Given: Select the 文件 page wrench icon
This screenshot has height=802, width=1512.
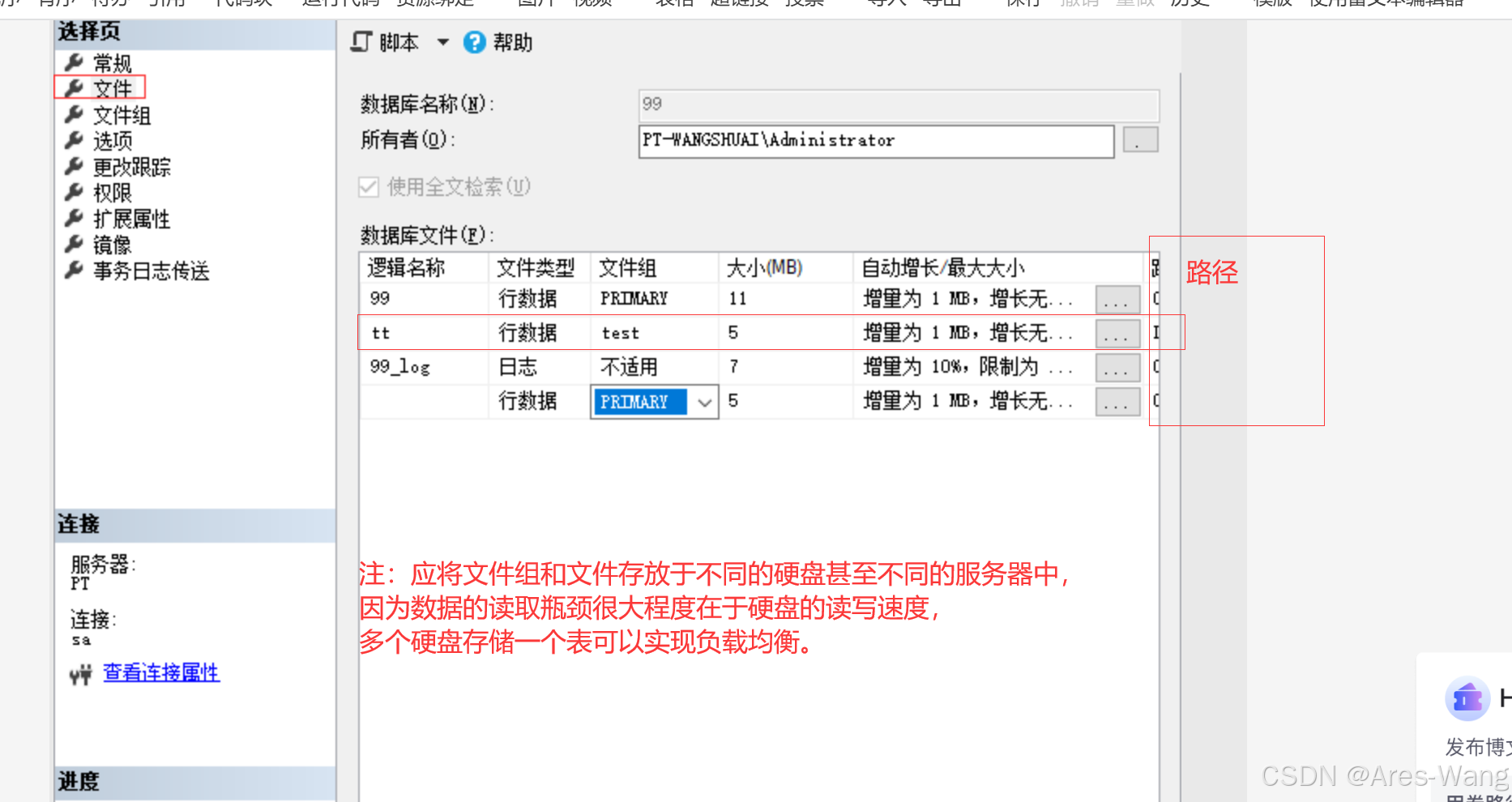Looking at the screenshot, I should click(x=75, y=88).
